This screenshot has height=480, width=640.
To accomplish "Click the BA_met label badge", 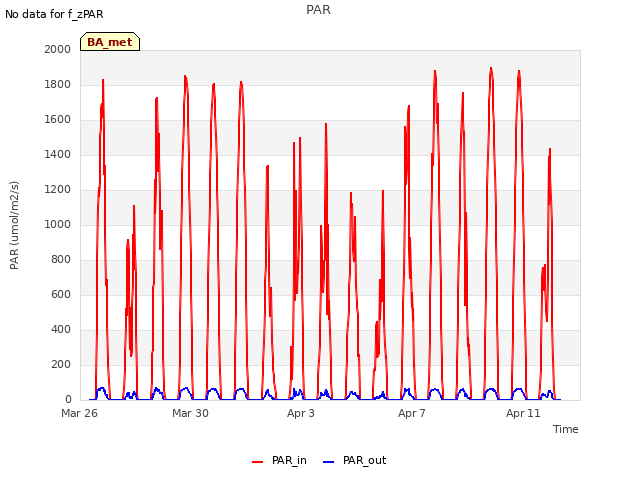I will click(x=110, y=42).
